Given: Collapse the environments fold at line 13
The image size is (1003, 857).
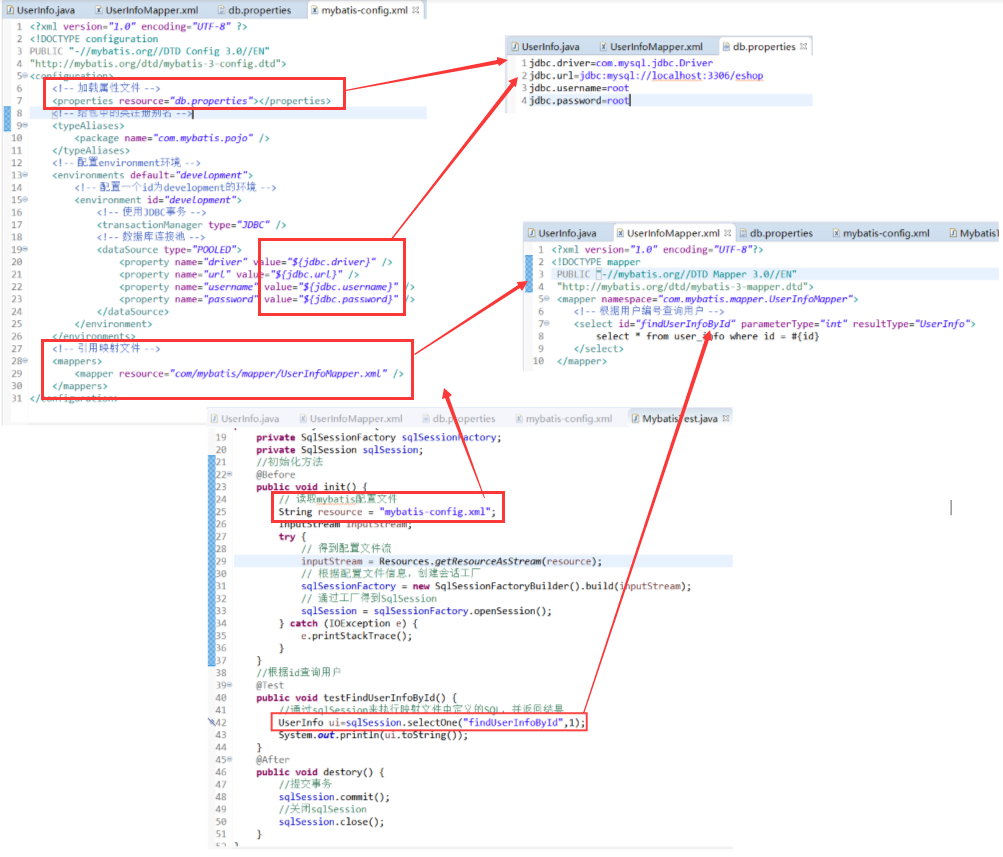Looking at the screenshot, I should point(25,175).
